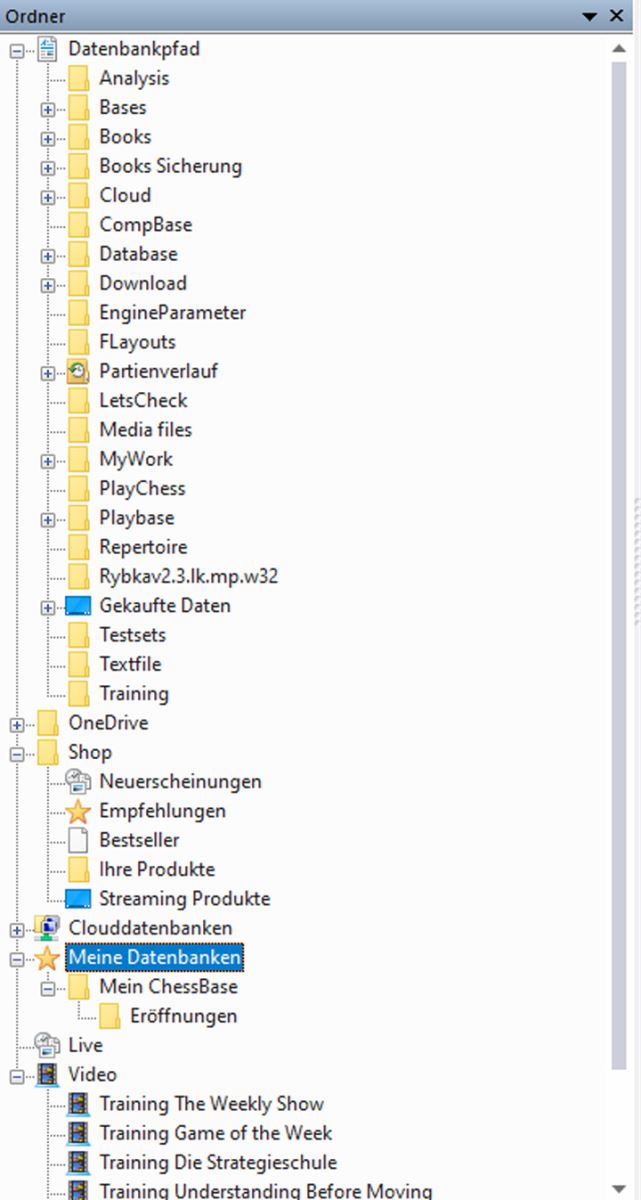Screen dimensions: 641x1200
Task: Click the Meine Datenbanken star icon
Action: (47, 958)
